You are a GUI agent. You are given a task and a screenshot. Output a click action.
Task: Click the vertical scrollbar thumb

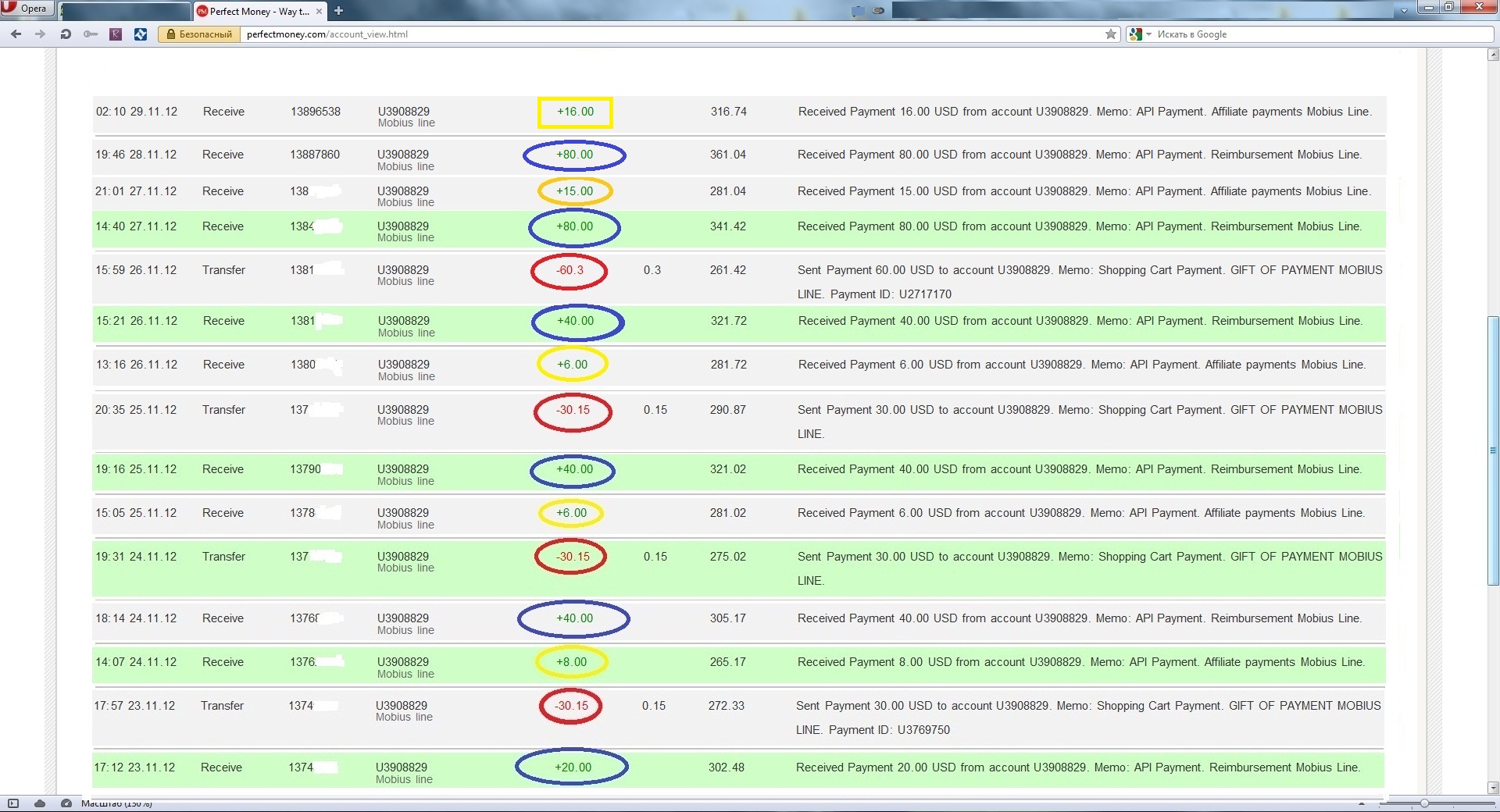pos(1493,450)
